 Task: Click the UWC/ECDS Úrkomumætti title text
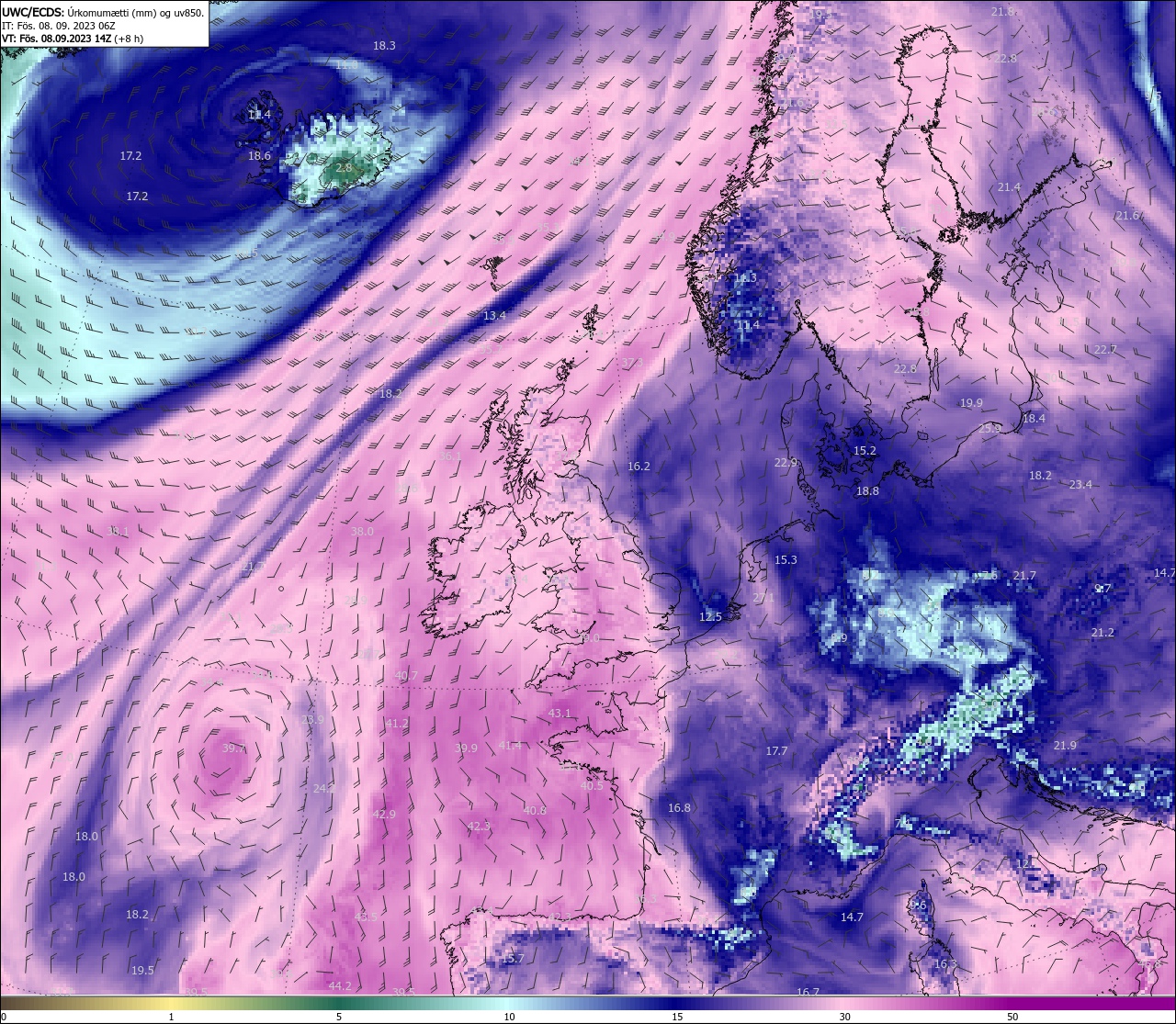[x=103, y=12]
